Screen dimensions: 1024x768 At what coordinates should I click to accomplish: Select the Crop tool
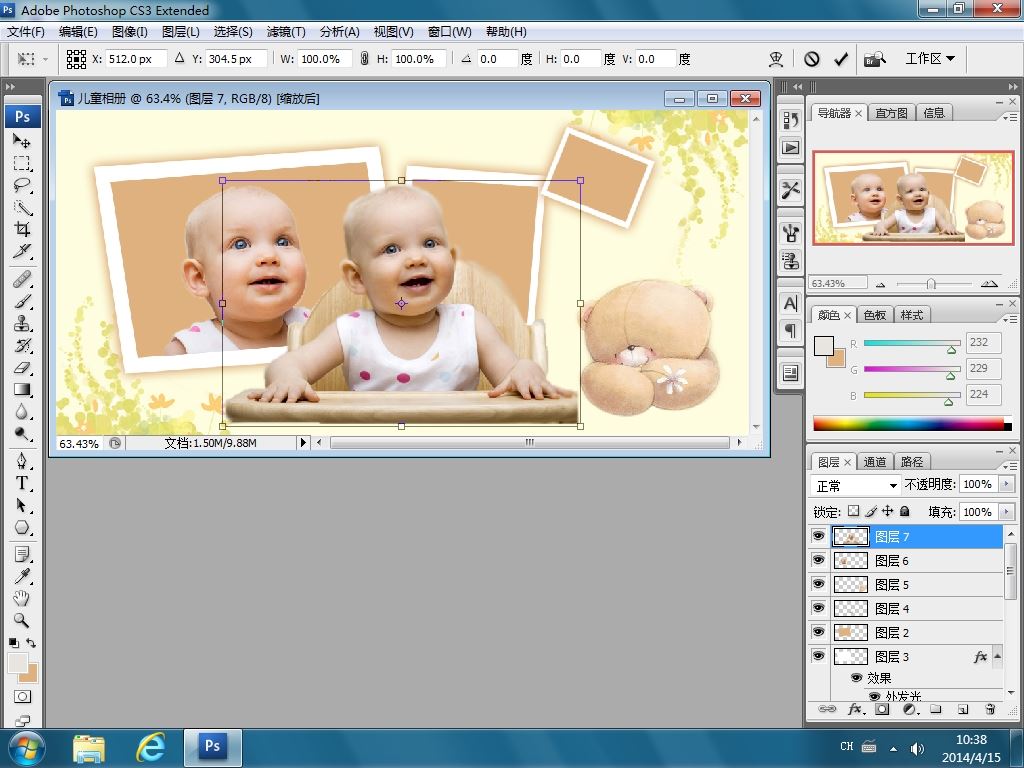(22, 229)
